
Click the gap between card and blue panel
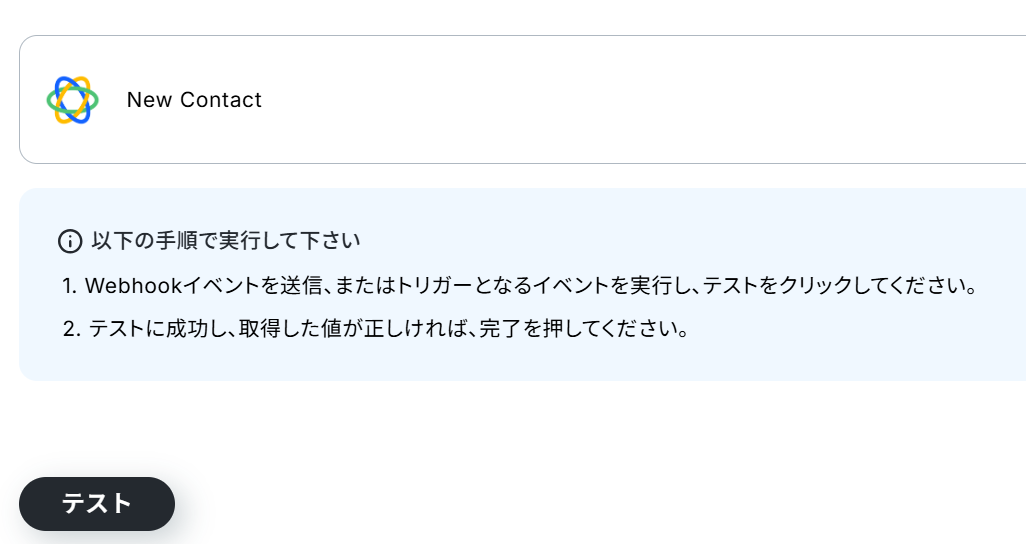coord(500,176)
